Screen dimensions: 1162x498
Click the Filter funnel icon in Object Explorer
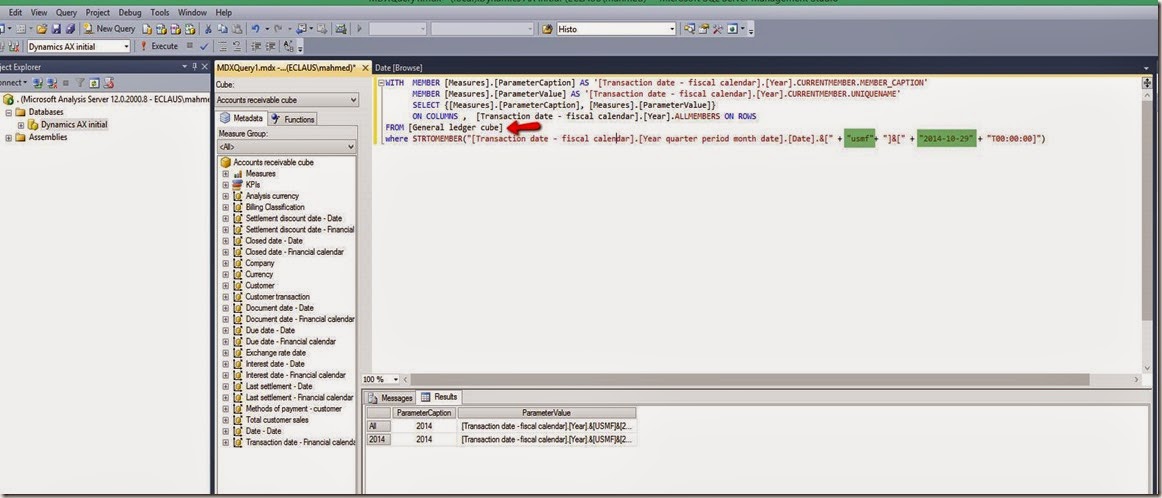80,82
